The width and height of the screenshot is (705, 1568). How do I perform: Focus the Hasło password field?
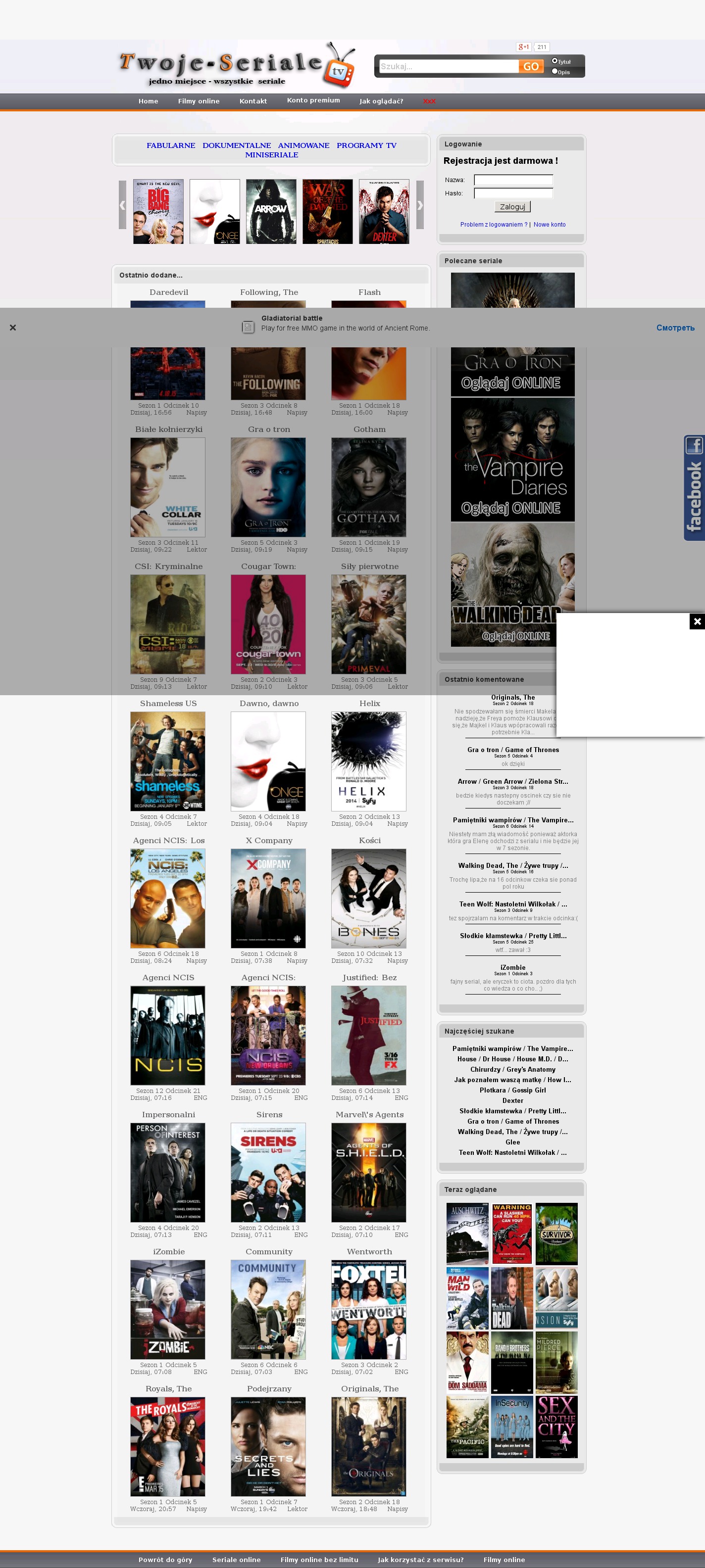click(x=513, y=193)
